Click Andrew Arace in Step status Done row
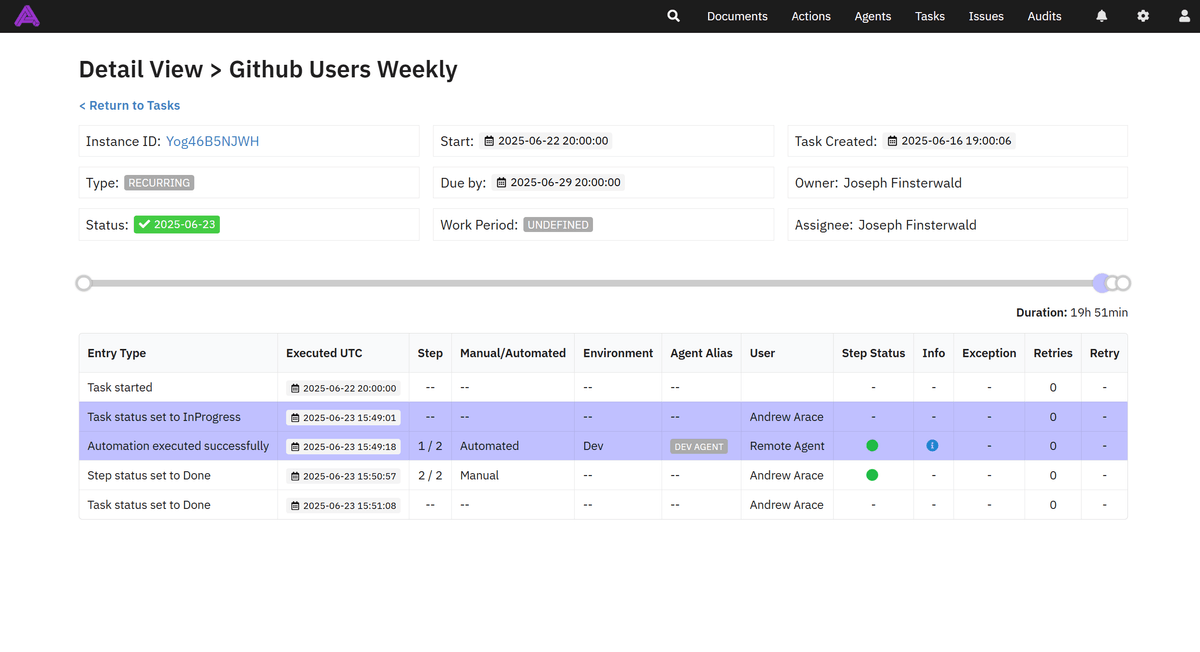 pyautogui.click(x=787, y=475)
